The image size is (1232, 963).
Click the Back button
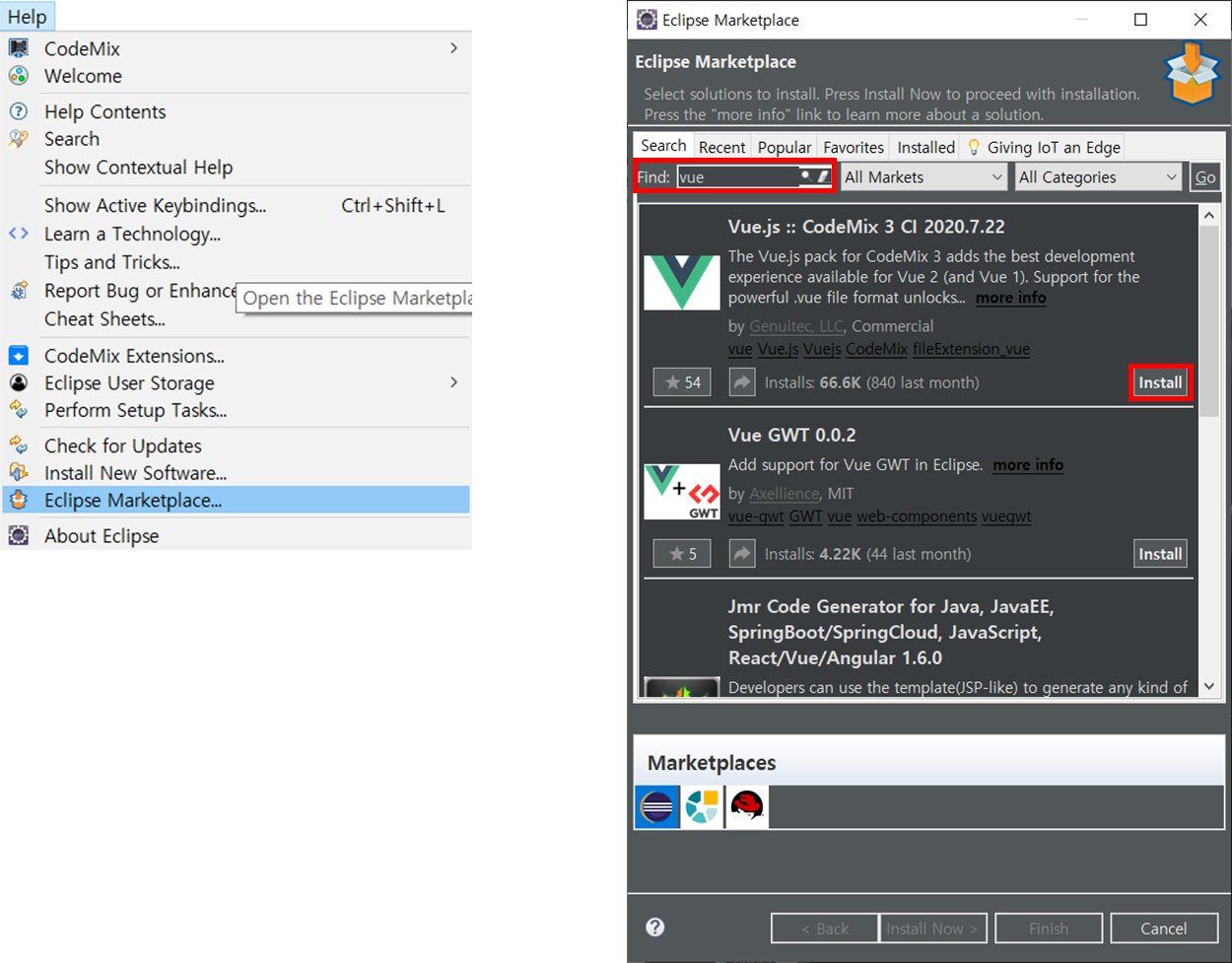tap(824, 929)
